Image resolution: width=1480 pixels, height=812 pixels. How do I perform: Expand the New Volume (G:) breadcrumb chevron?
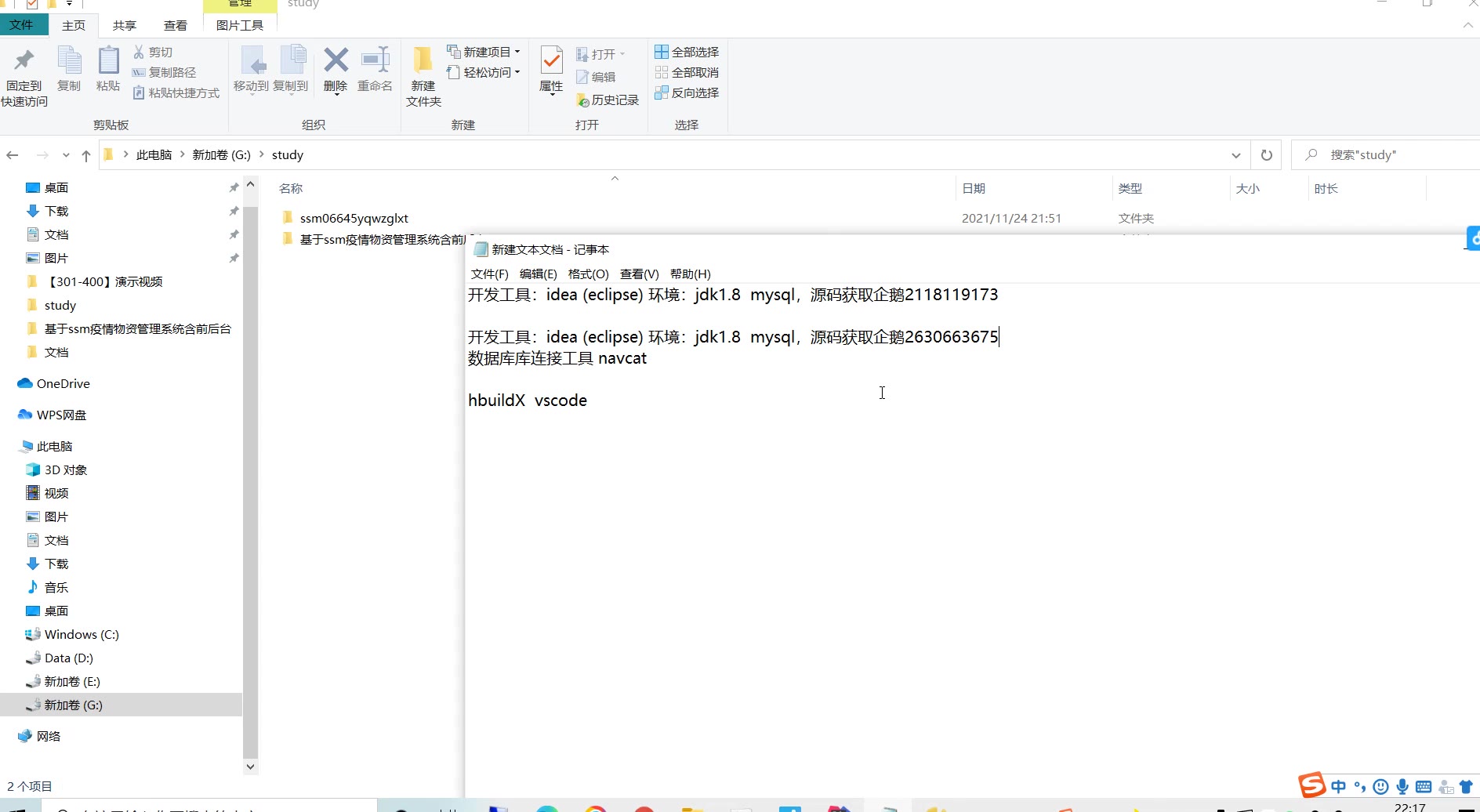click(x=262, y=154)
